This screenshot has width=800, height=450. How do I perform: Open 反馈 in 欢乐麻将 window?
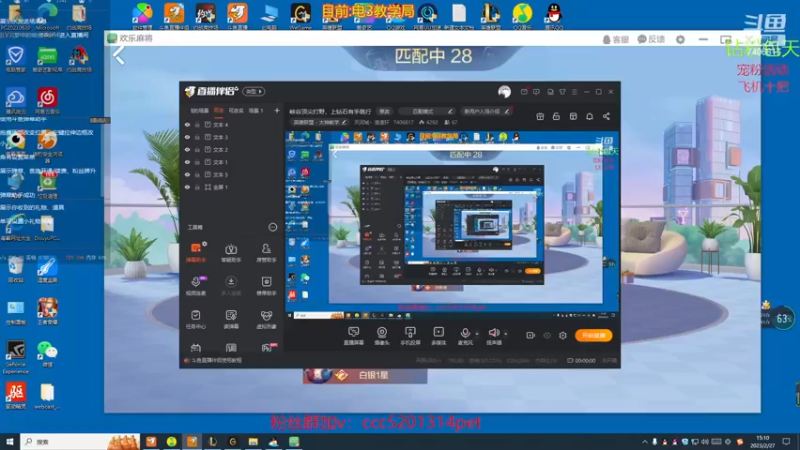coord(652,39)
